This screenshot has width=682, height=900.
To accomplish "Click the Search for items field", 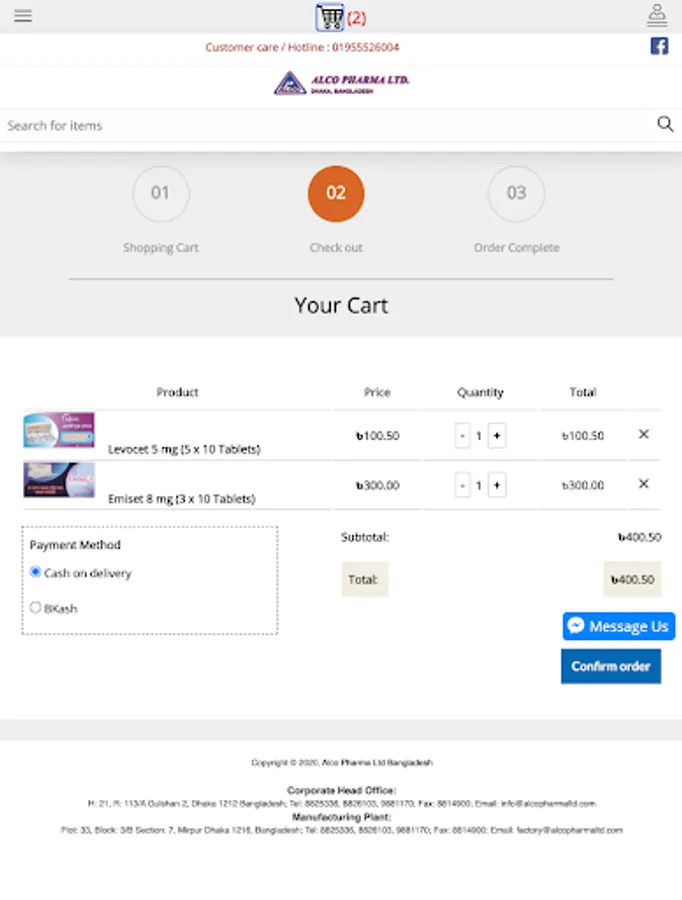I will 320,125.
